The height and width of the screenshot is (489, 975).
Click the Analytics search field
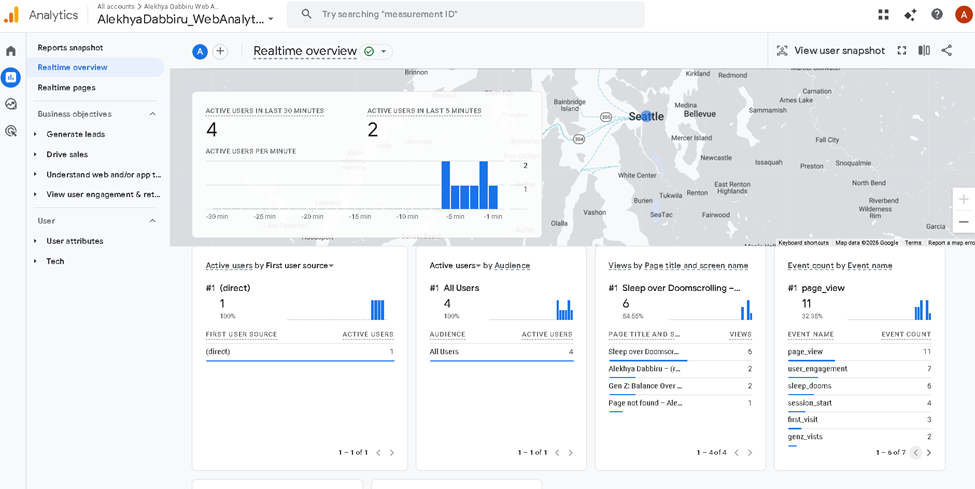(465, 15)
